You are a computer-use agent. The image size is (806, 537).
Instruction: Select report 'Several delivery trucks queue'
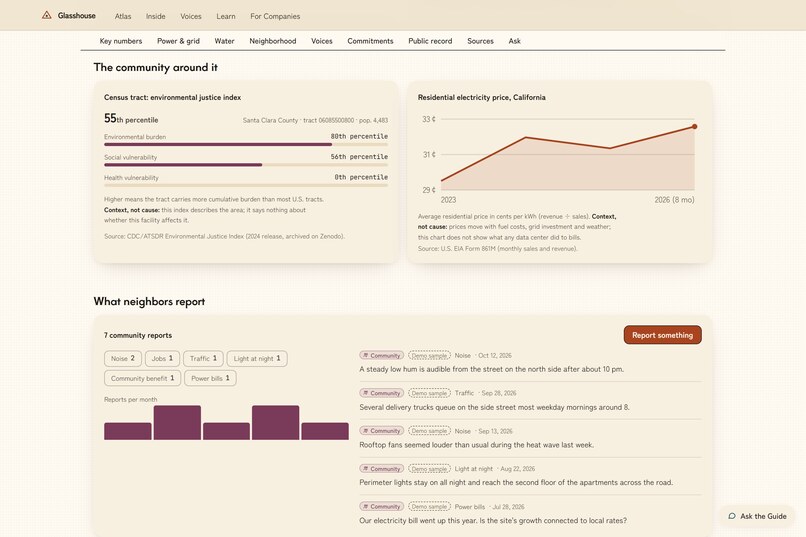494,407
